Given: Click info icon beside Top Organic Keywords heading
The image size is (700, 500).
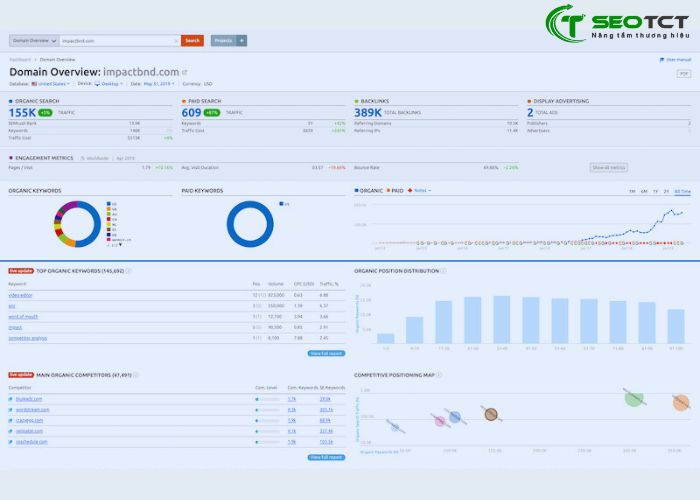Looking at the screenshot, I should point(129,271).
